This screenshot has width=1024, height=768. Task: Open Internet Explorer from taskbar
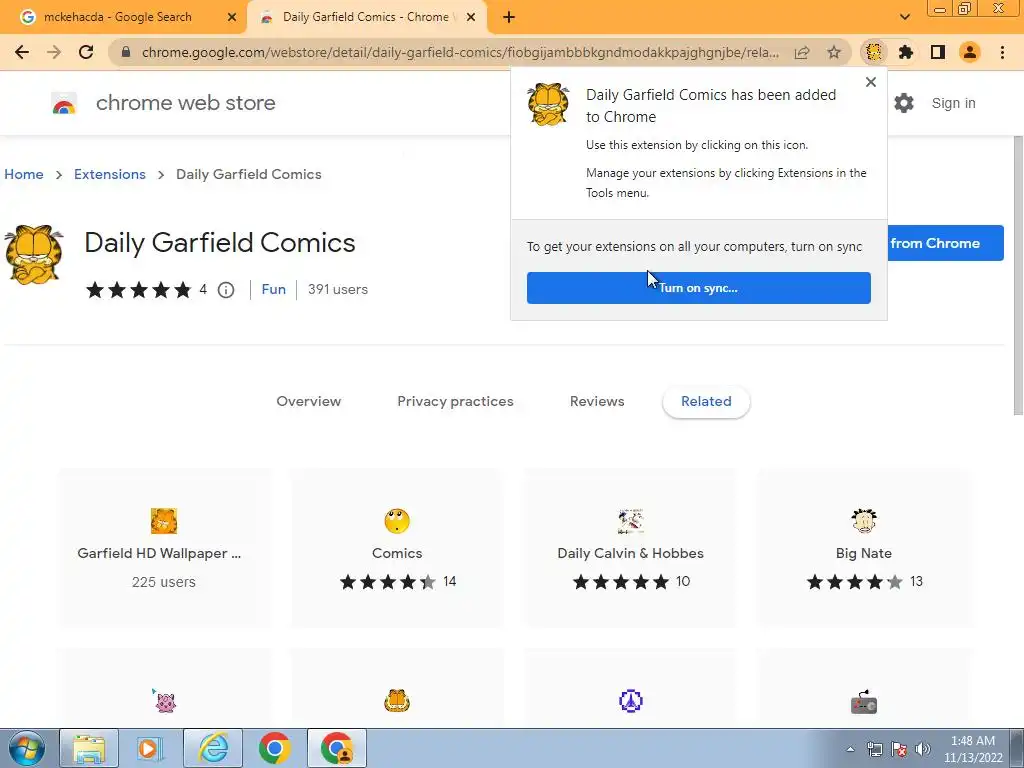[x=213, y=748]
